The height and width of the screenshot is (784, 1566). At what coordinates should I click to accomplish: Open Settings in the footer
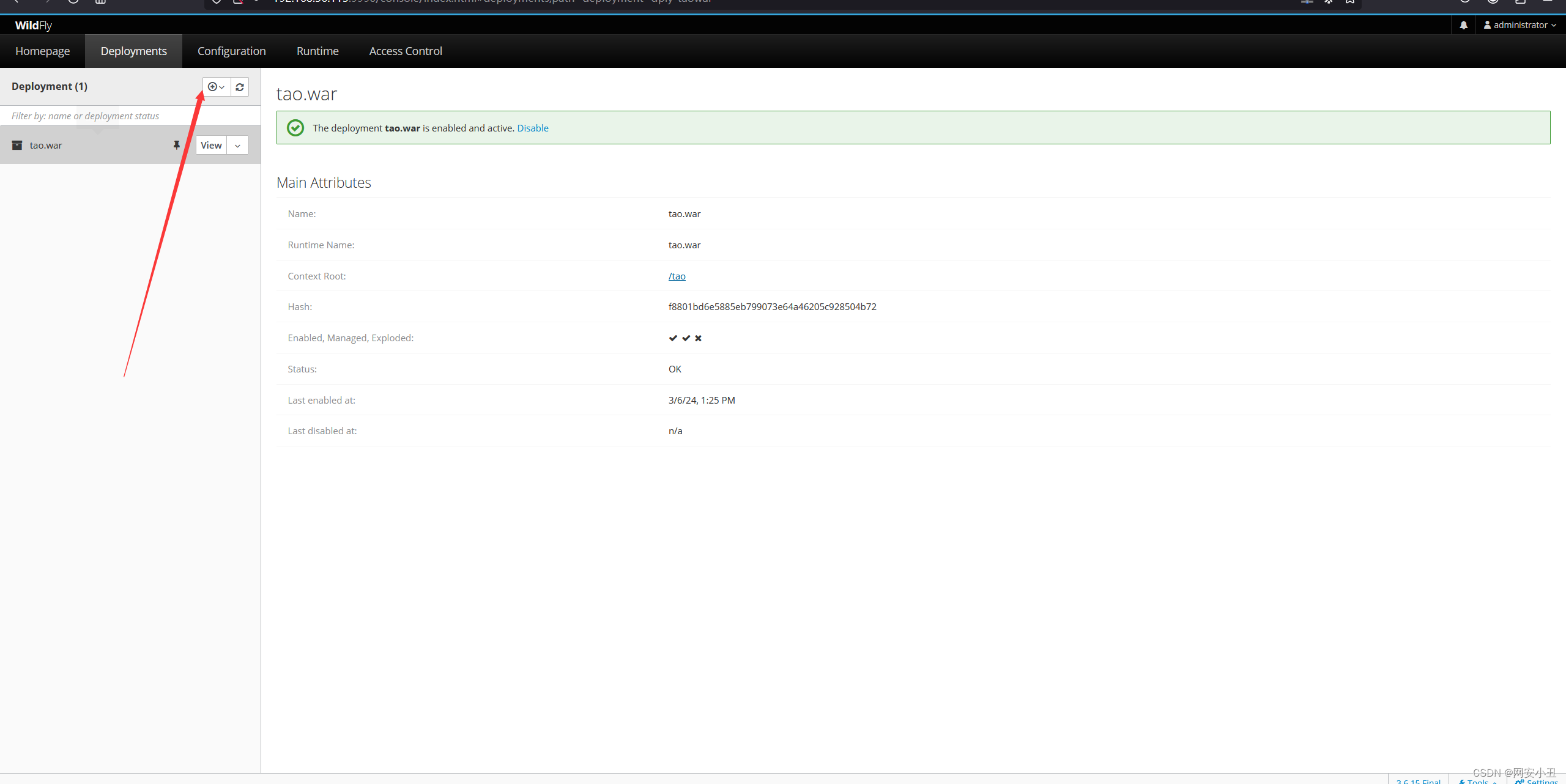pyautogui.click(x=1537, y=781)
